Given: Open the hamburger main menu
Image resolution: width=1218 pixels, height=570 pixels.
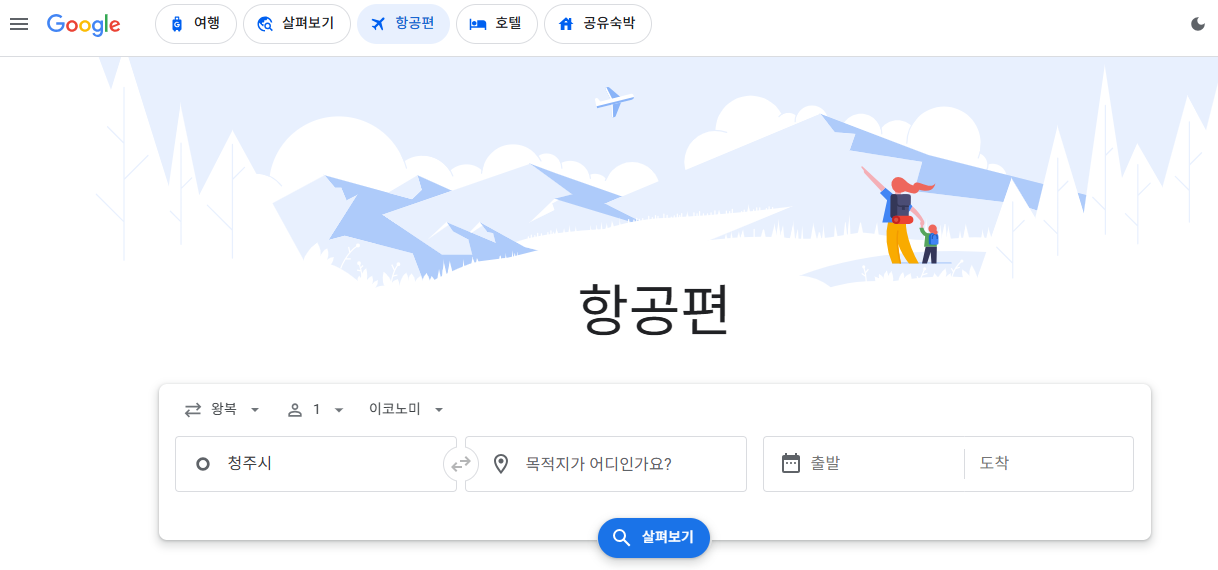Looking at the screenshot, I should (19, 24).
